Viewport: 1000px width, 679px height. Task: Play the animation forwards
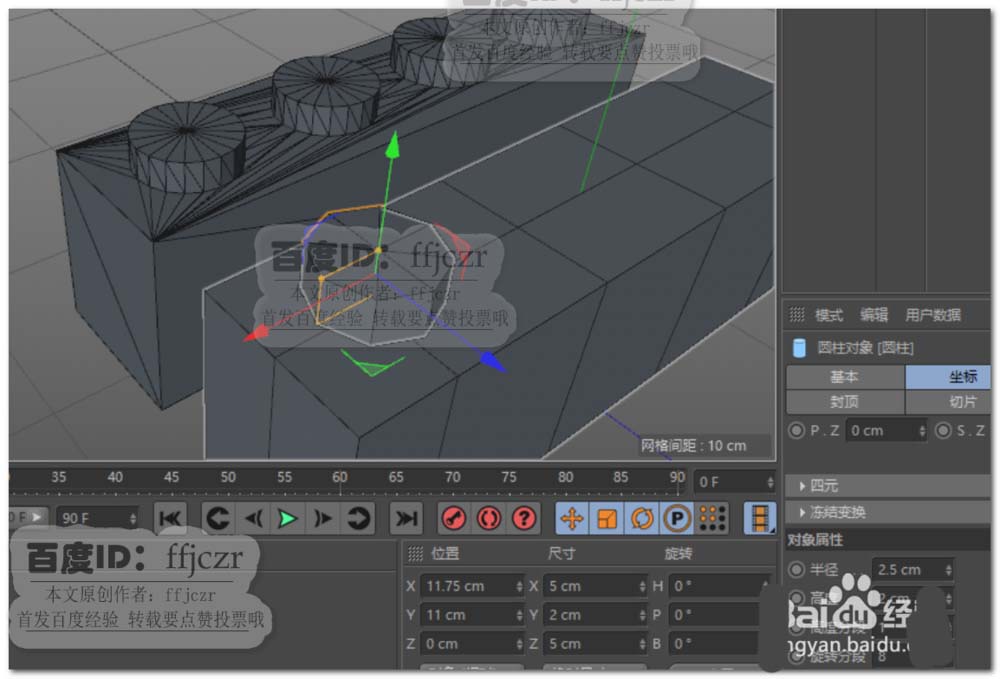coord(288,518)
